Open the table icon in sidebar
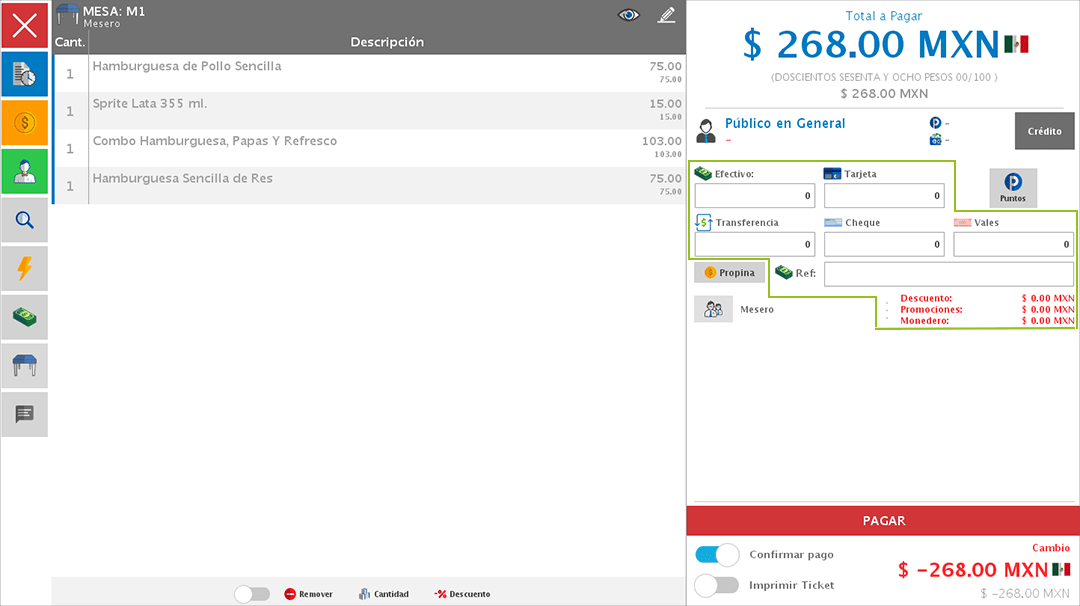 pyautogui.click(x=25, y=365)
